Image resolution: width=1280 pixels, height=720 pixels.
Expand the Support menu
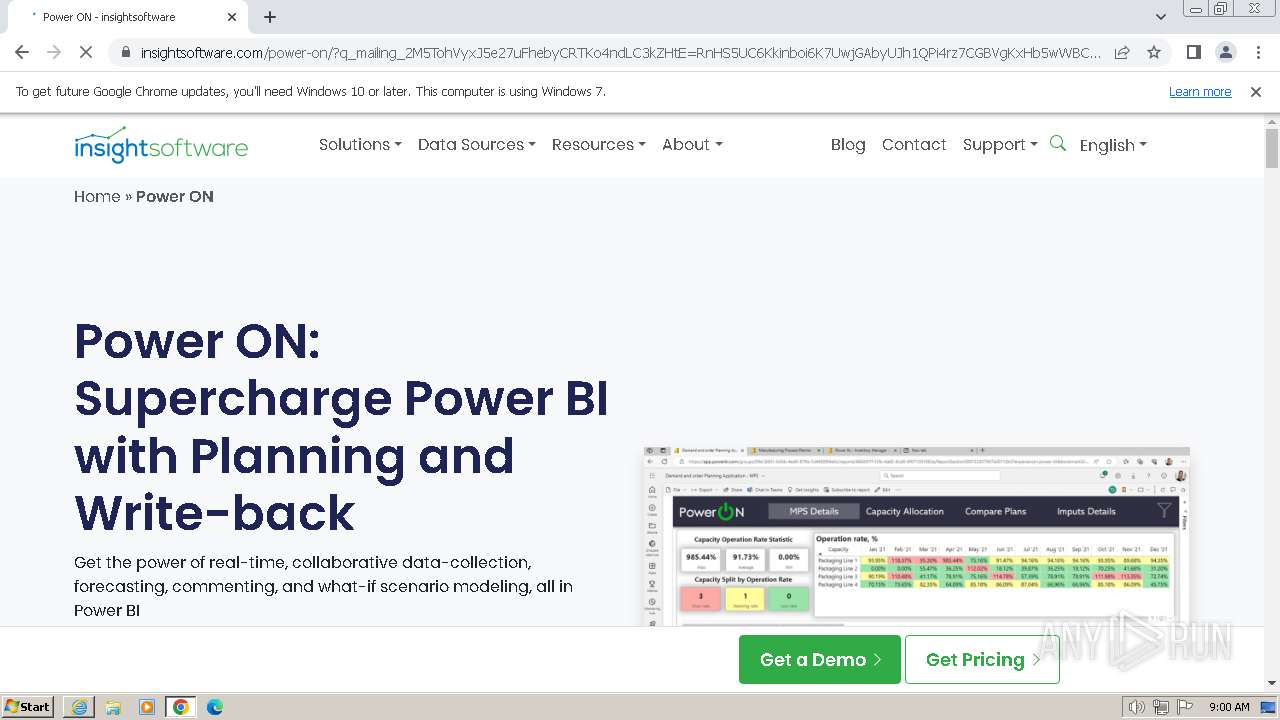(1000, 144)
